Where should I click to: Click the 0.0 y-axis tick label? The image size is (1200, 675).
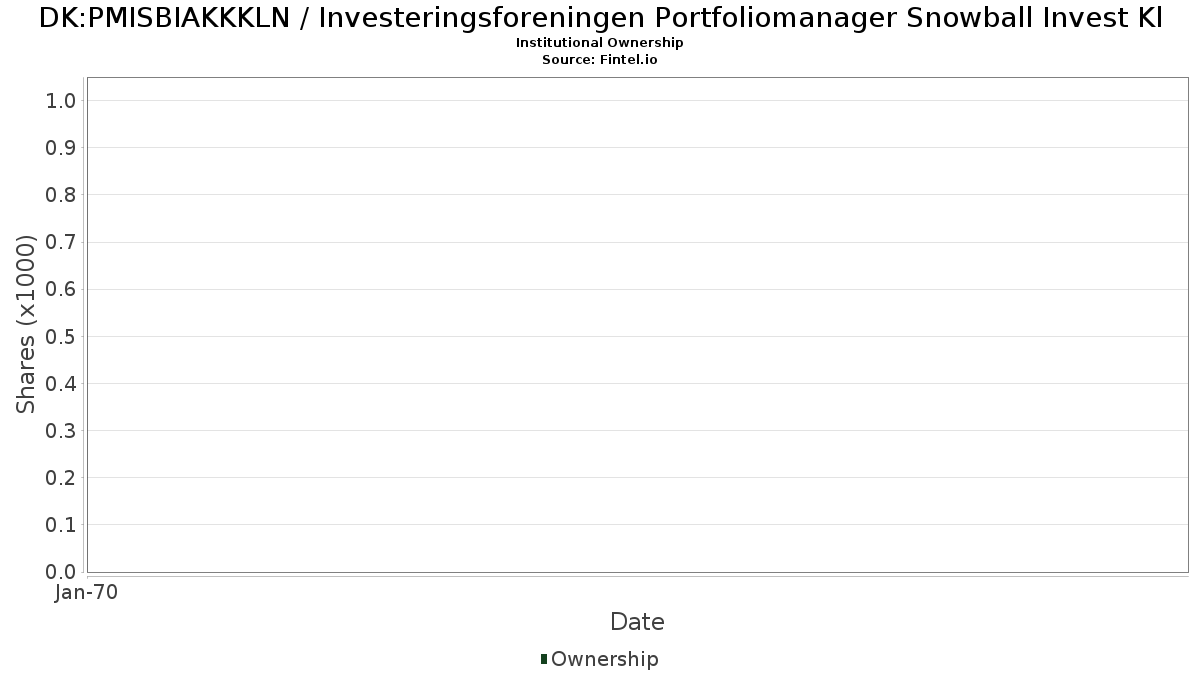(61, 571)
